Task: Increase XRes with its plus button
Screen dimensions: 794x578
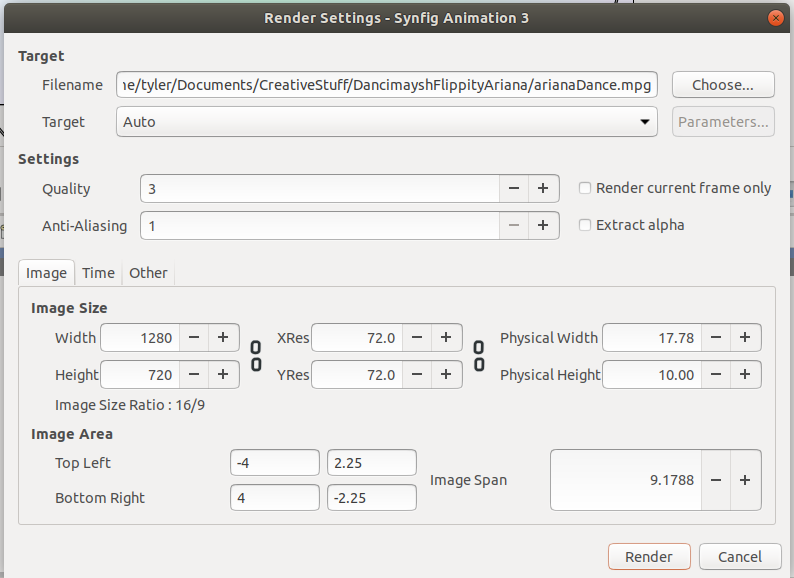Action: tap(446, 337)
